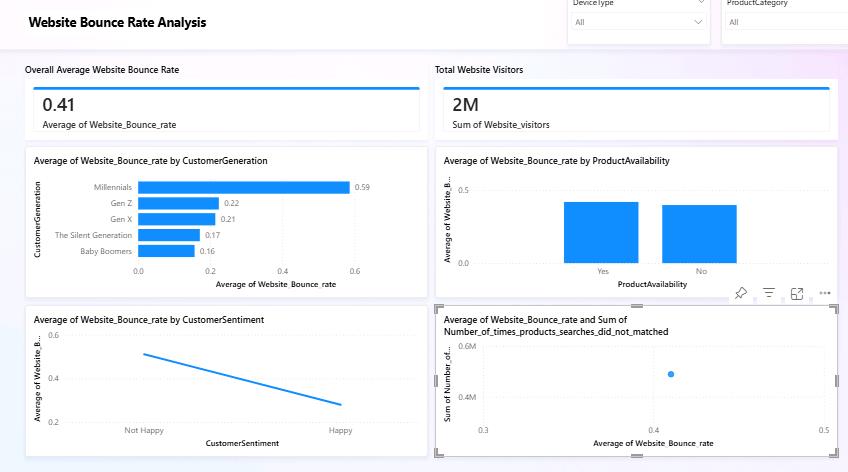Image resolution: width=848 pixels, height=472 pixels.
Task: Click the 0.17 Silent Generation data label
Action: click(213, 235)
